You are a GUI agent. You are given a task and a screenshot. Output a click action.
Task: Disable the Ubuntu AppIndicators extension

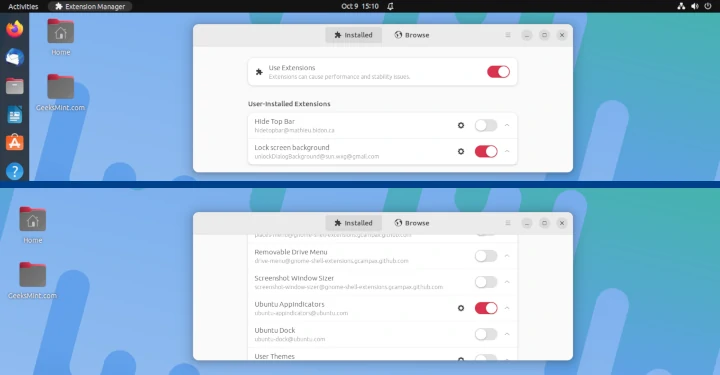(486, 308)
